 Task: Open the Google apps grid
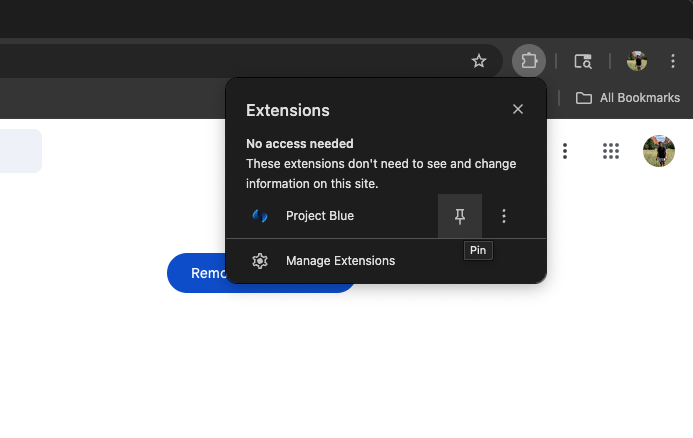[x=611, y=151]
